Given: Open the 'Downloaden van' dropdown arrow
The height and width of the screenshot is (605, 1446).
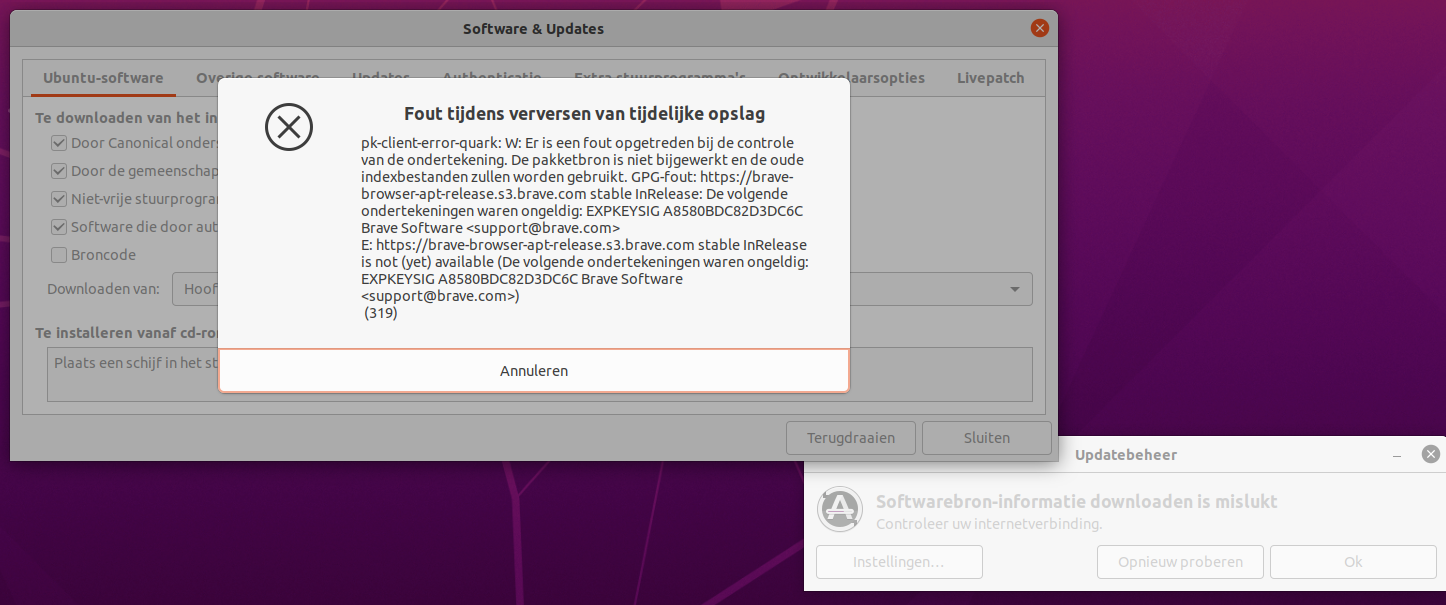Looking at the screenshot, I should point(1015,289).
